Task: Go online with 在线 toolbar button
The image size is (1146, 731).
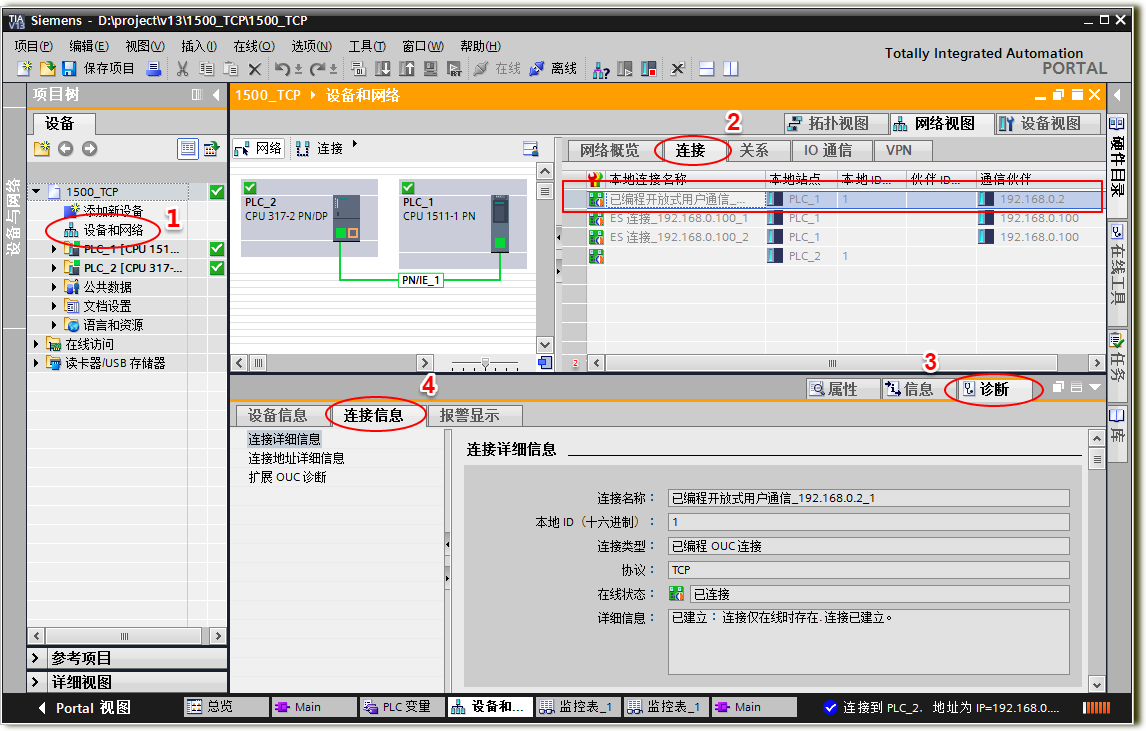Action: tap(498, 69)
